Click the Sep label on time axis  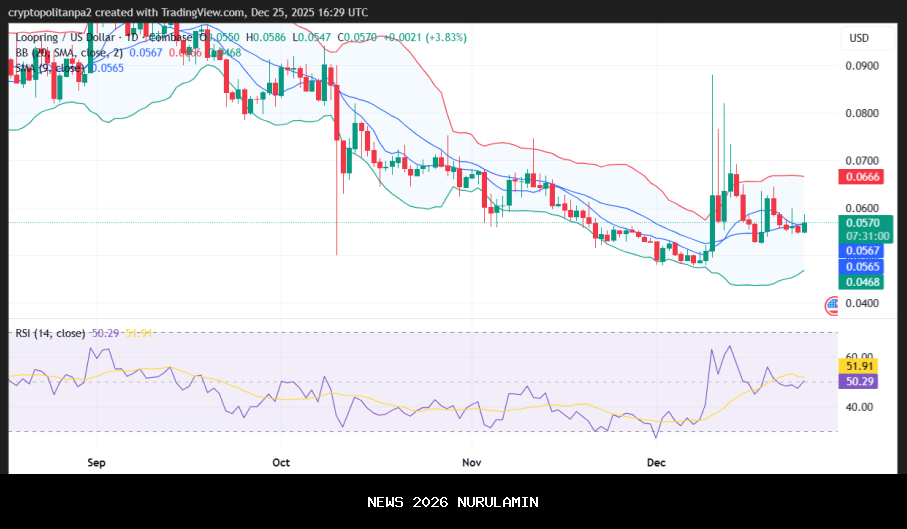pyautogui.click(x=97, y=463)
